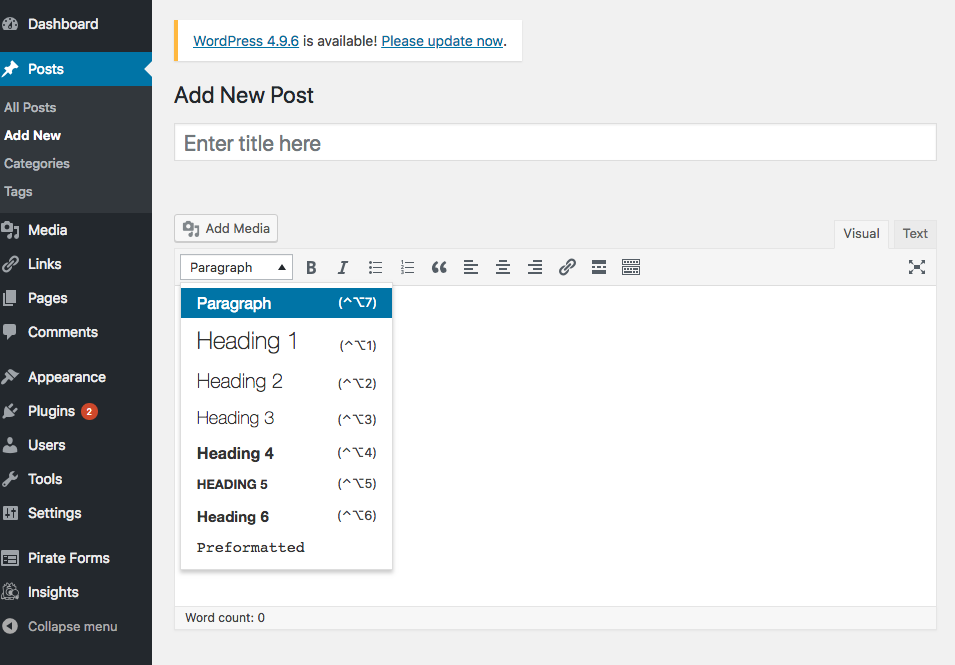Click the Settings sliders icon
Screen dimensions: 955x665
(10, 513)
